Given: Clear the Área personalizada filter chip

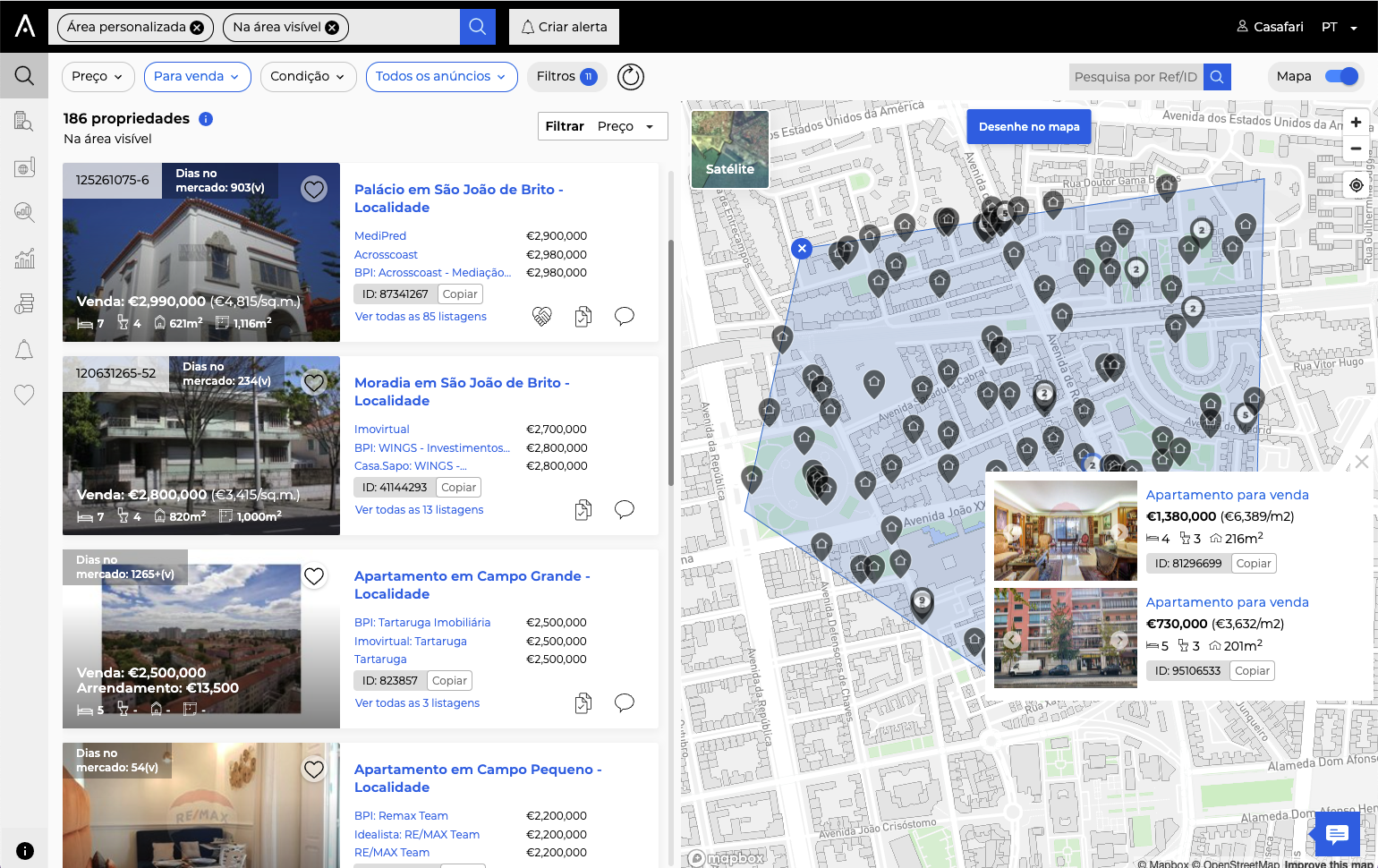Looking at the screenshot, I should pos(197,27).
